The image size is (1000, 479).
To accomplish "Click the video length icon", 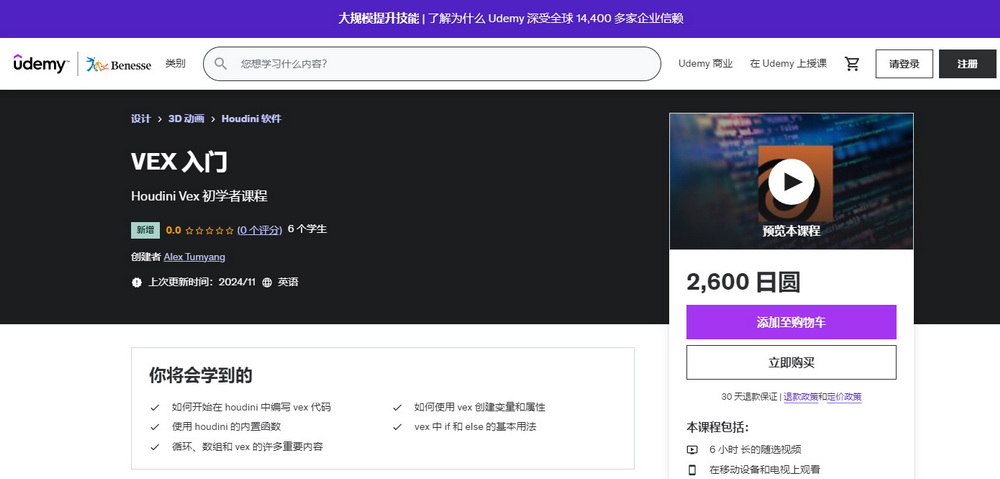I will [x=692, y=449].
